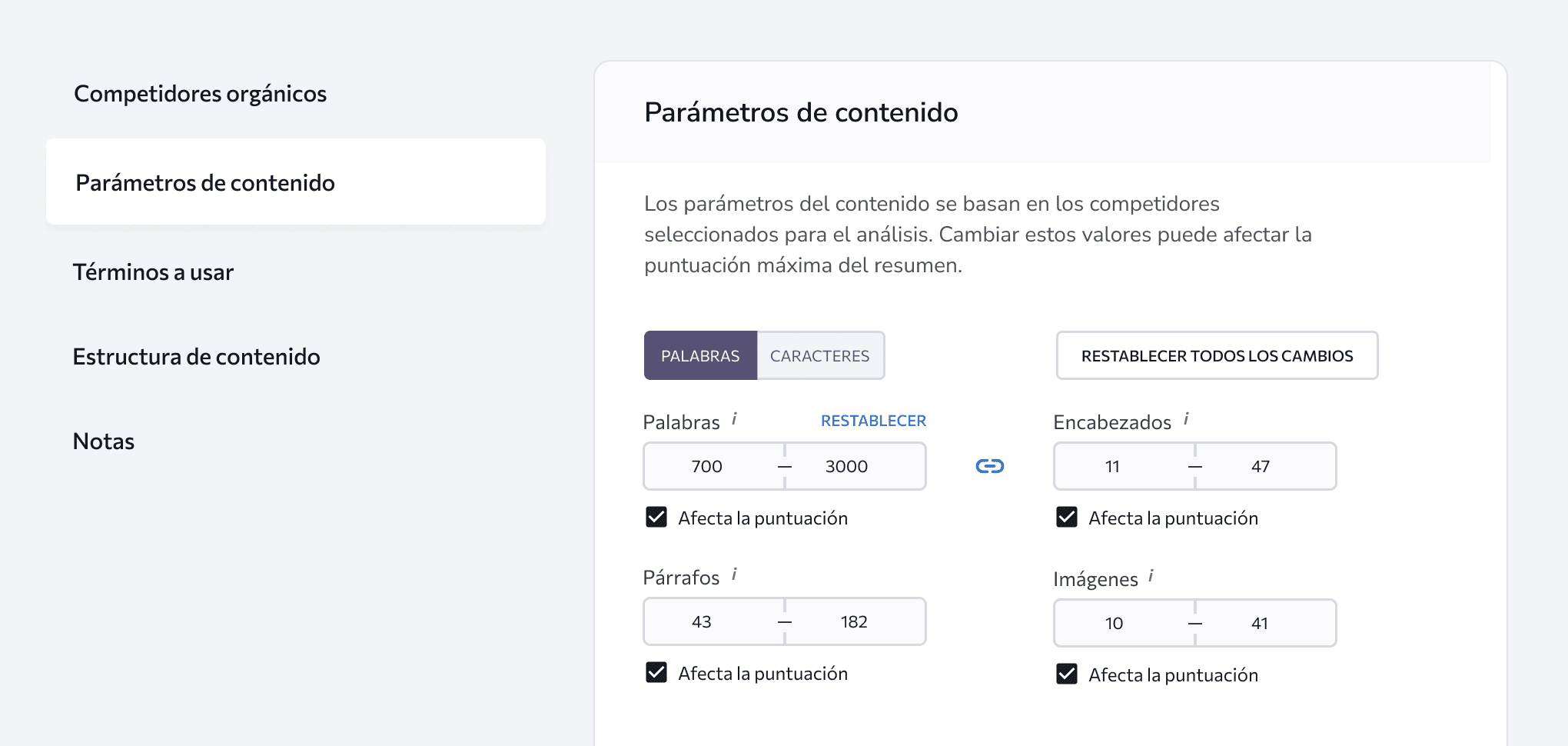The image size is (1568, 746).
Task: Click the maximum images field showing 41
Action: 1258,623
